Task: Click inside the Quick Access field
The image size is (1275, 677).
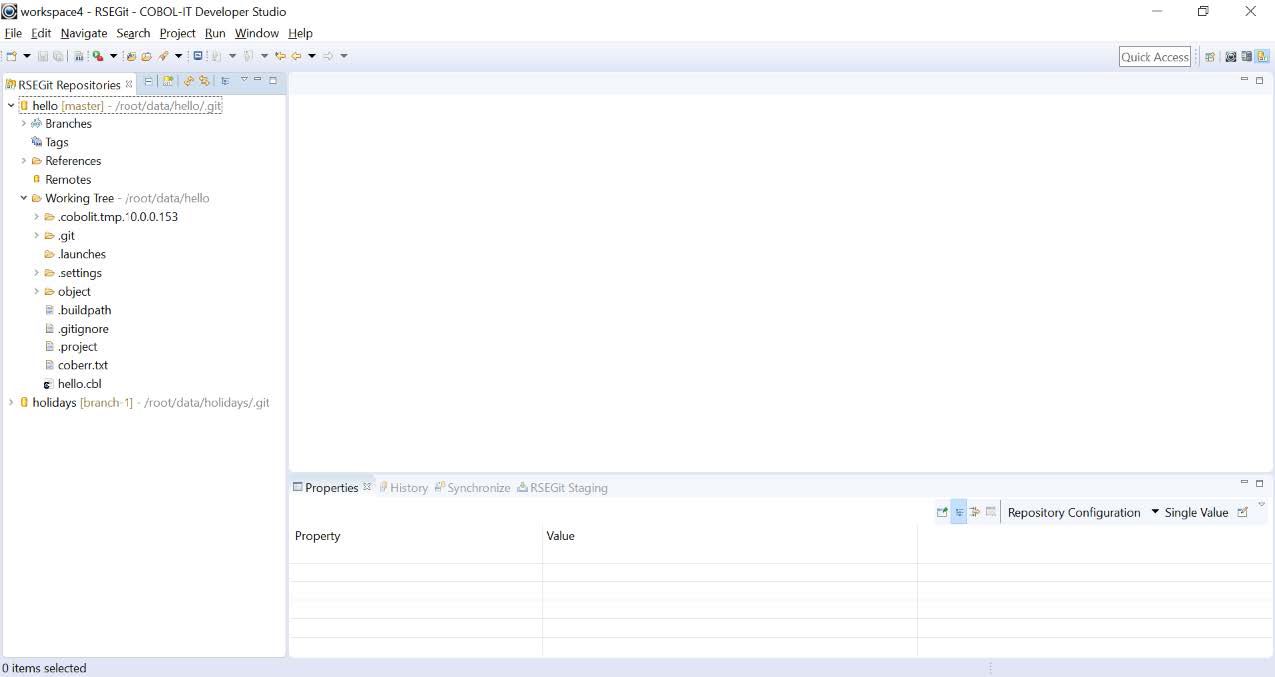Action: pos(1154,57)
